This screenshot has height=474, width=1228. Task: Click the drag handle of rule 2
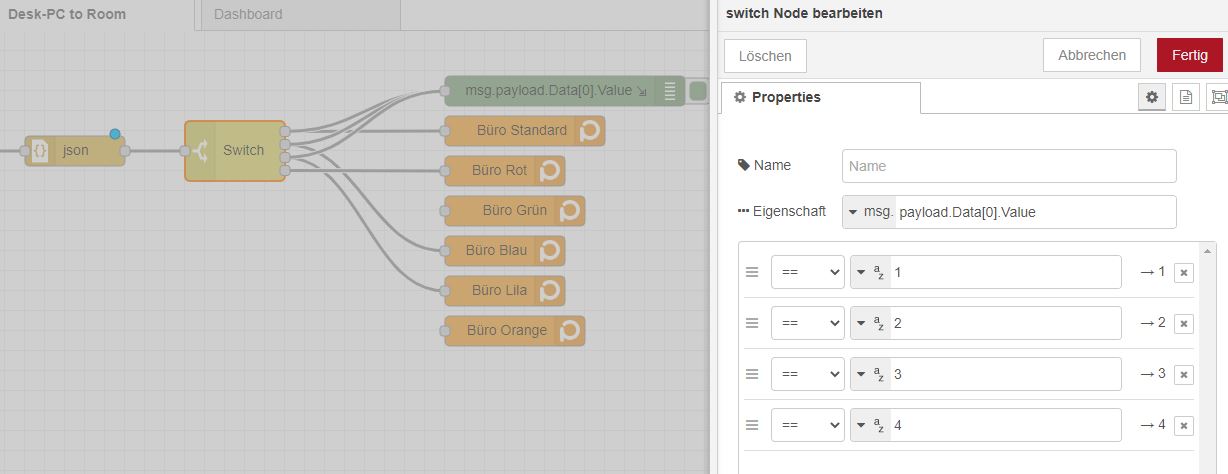[752, 323]
